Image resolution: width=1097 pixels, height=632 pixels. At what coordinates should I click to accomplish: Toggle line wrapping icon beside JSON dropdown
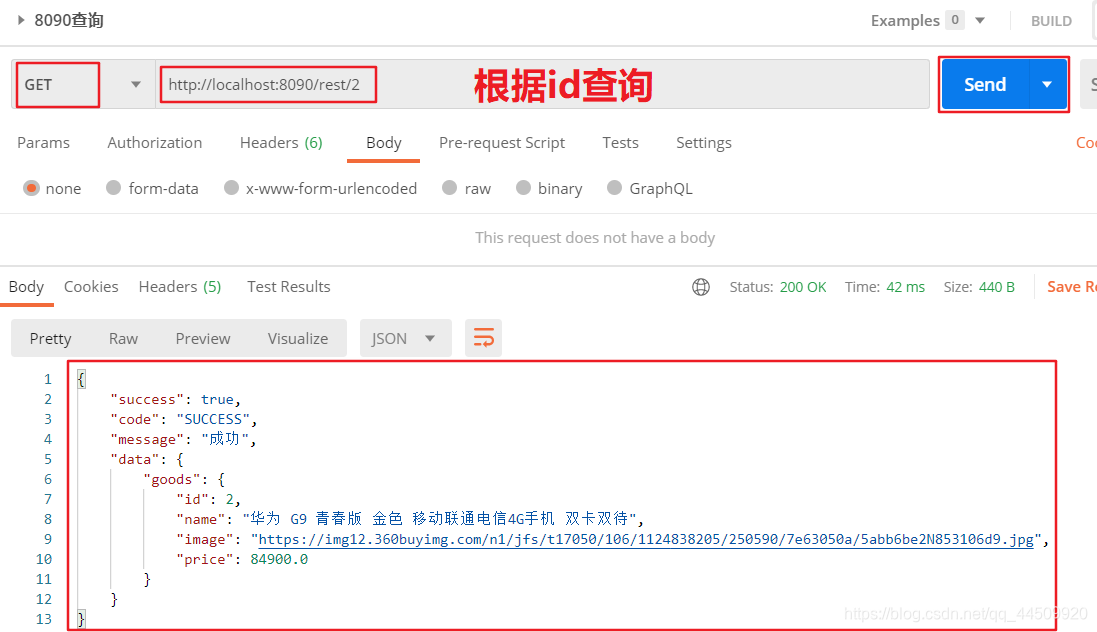483,338
